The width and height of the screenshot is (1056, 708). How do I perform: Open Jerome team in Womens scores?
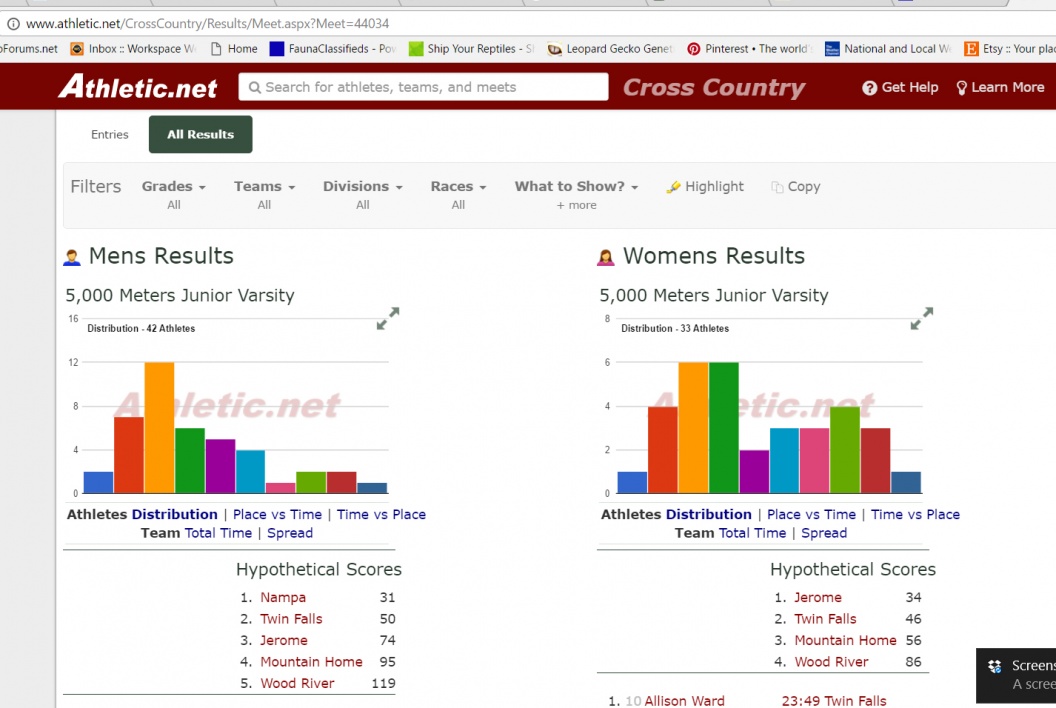[818, 598]
